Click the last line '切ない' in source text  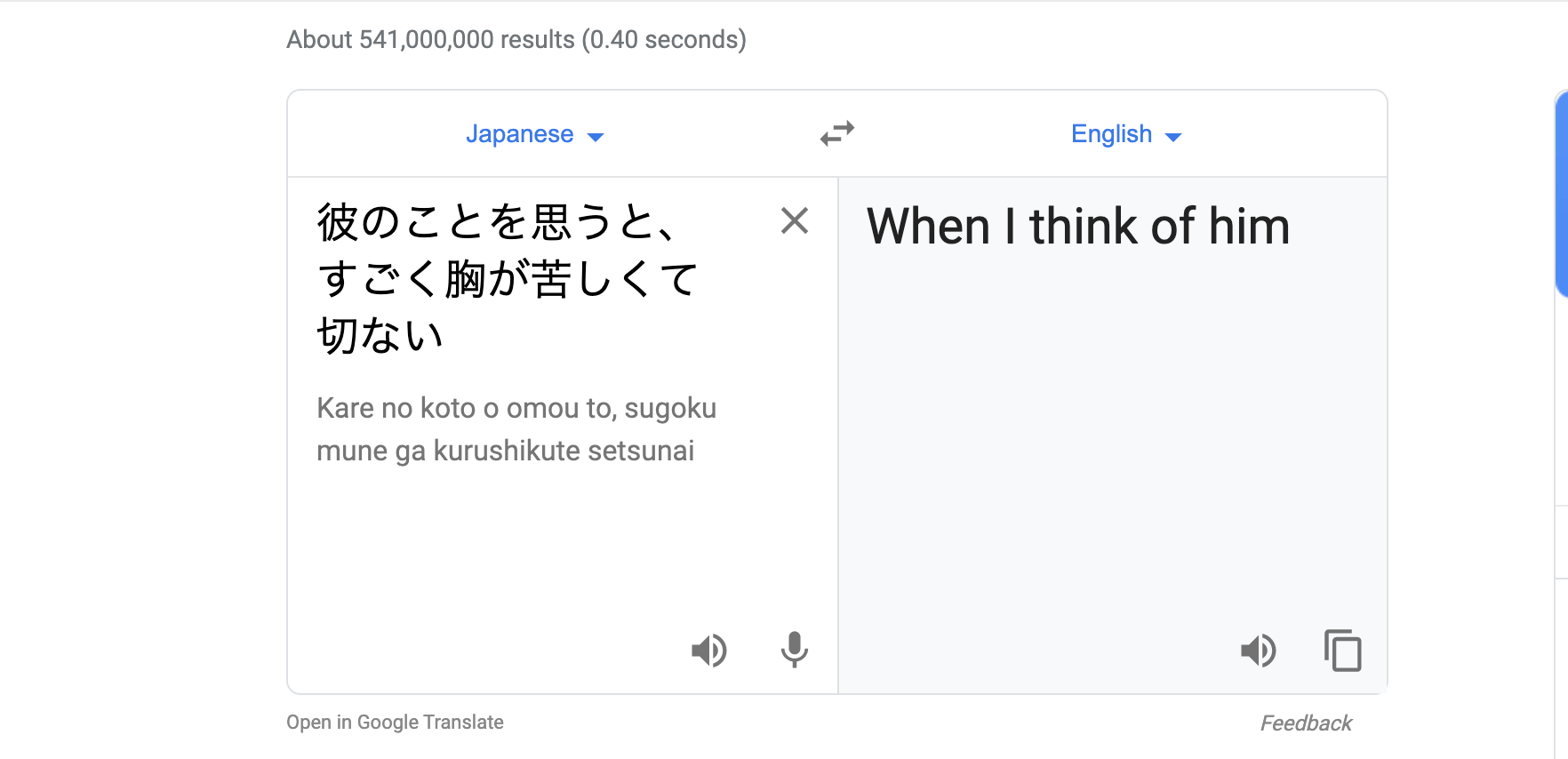380,336
